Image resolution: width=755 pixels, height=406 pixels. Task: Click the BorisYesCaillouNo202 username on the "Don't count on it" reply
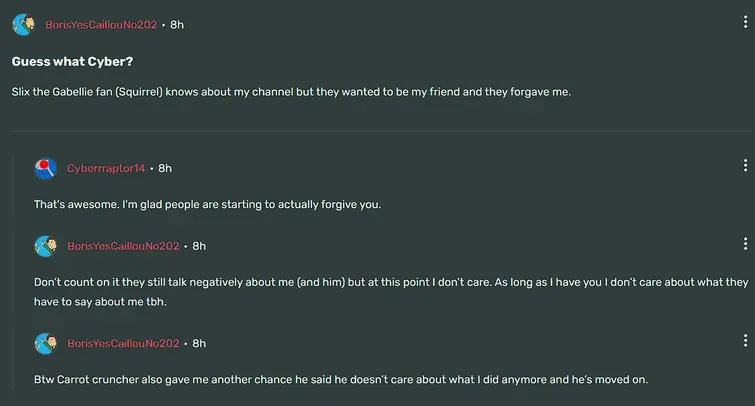123,246
